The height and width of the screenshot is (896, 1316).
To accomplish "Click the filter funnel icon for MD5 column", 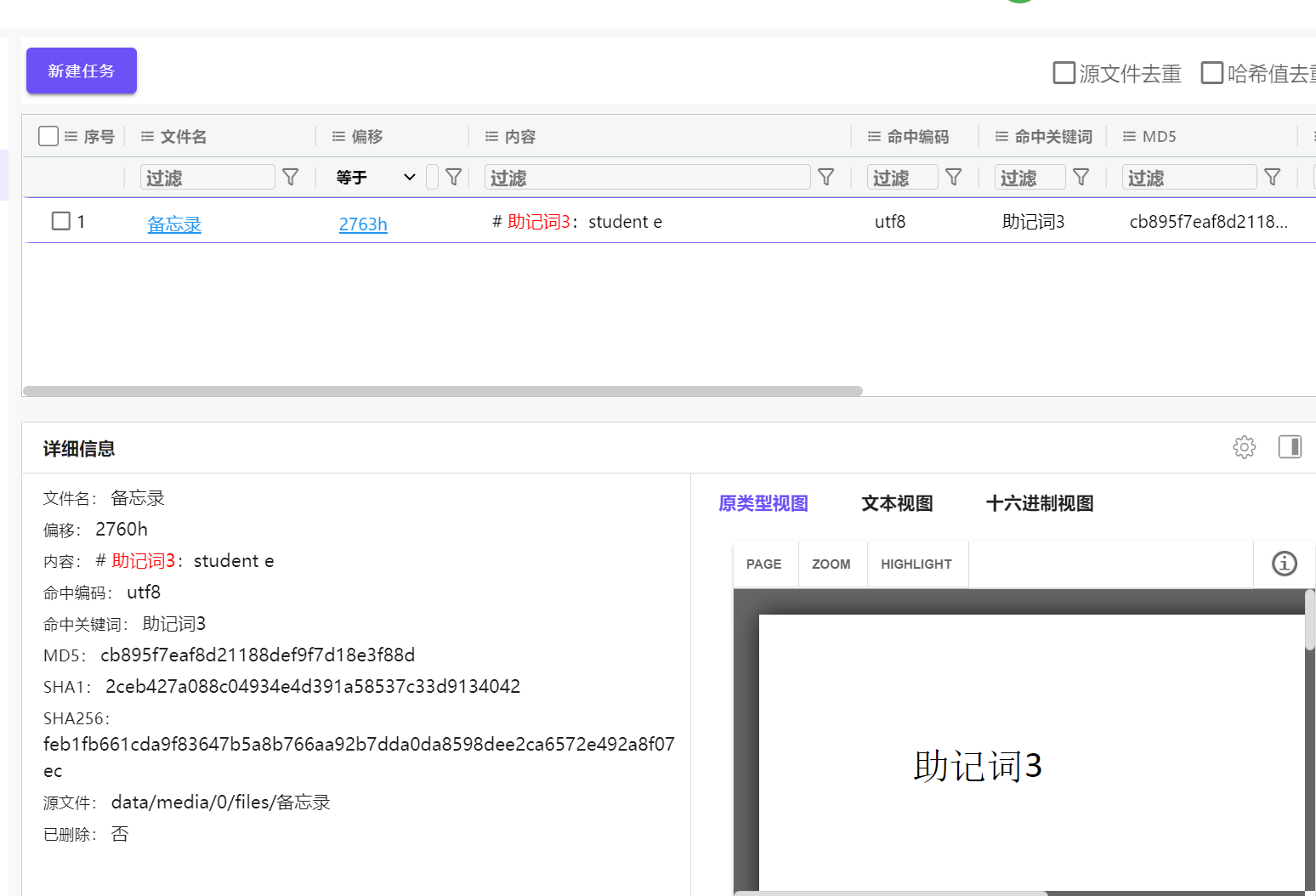I will pyautogui.click(x=1272, y=177).
